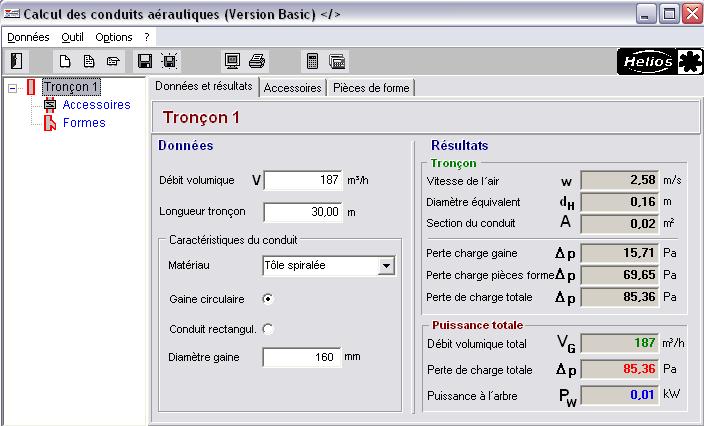Select Accessoires in the tree
This screenshot has height=426, width=704.
97,105
